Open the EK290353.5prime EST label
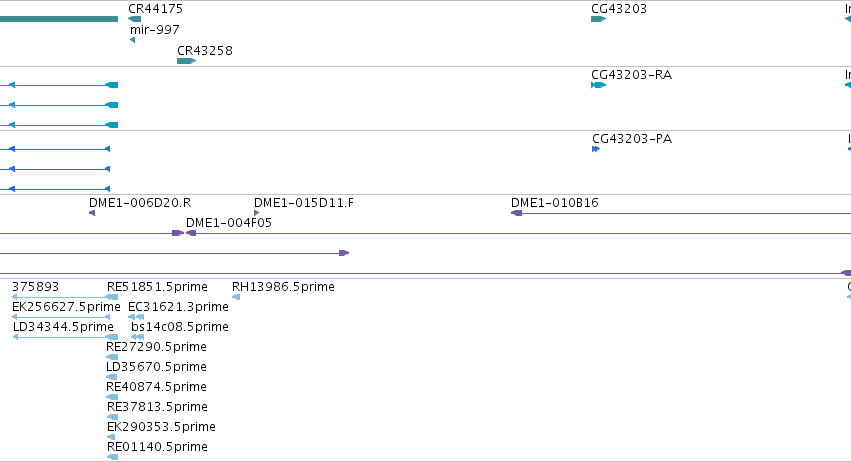Image resolution: width=851 pixels, height=462 pixels. click(x=161, y=427)
